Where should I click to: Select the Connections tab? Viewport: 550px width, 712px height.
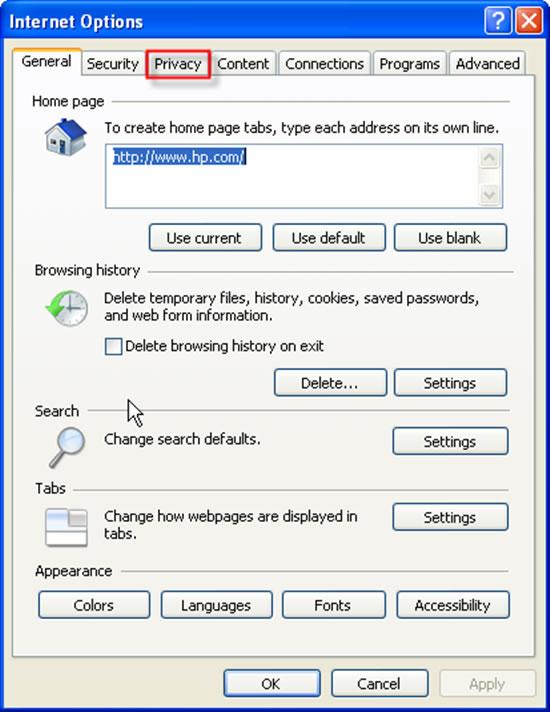pyautogui.click(x=325, y=64)
